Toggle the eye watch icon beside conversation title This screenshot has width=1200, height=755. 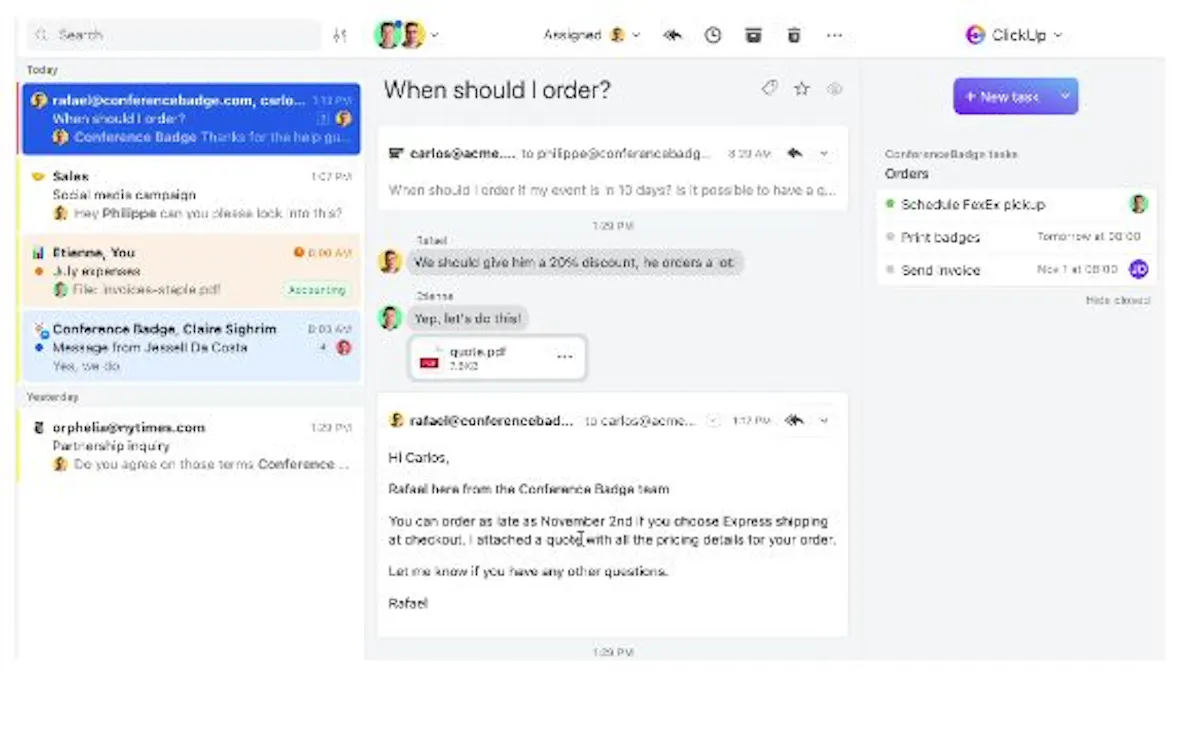pos(835,89)
